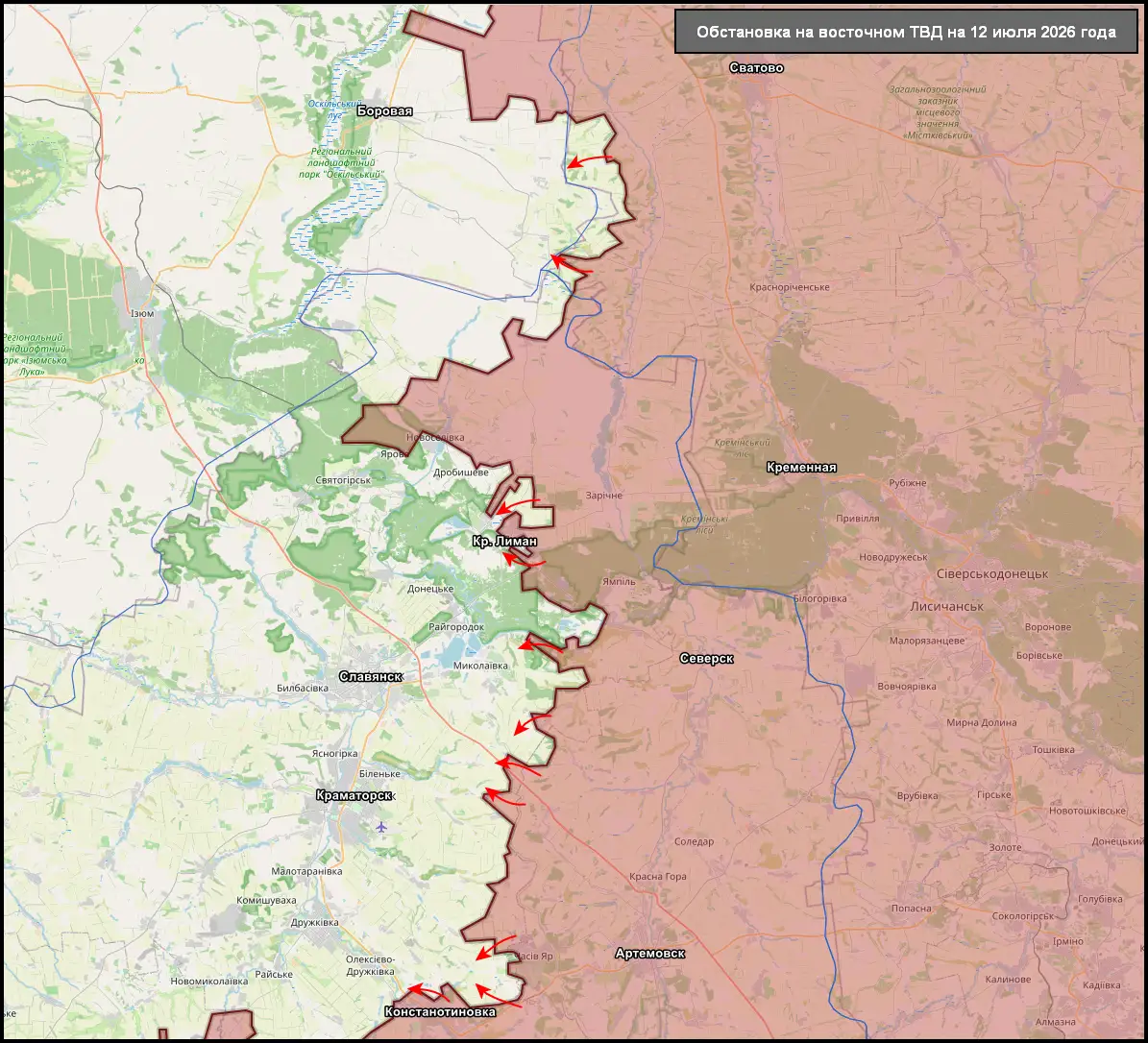
Task: Click the Алмазна label
Action: pyautogui.click(x=1056, y=1023)
